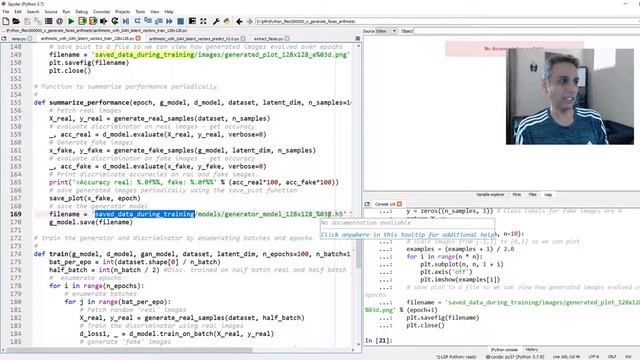
Task: Click the UTF-8 encoding status
Action: pyautogui.click(x=594, y=357)
